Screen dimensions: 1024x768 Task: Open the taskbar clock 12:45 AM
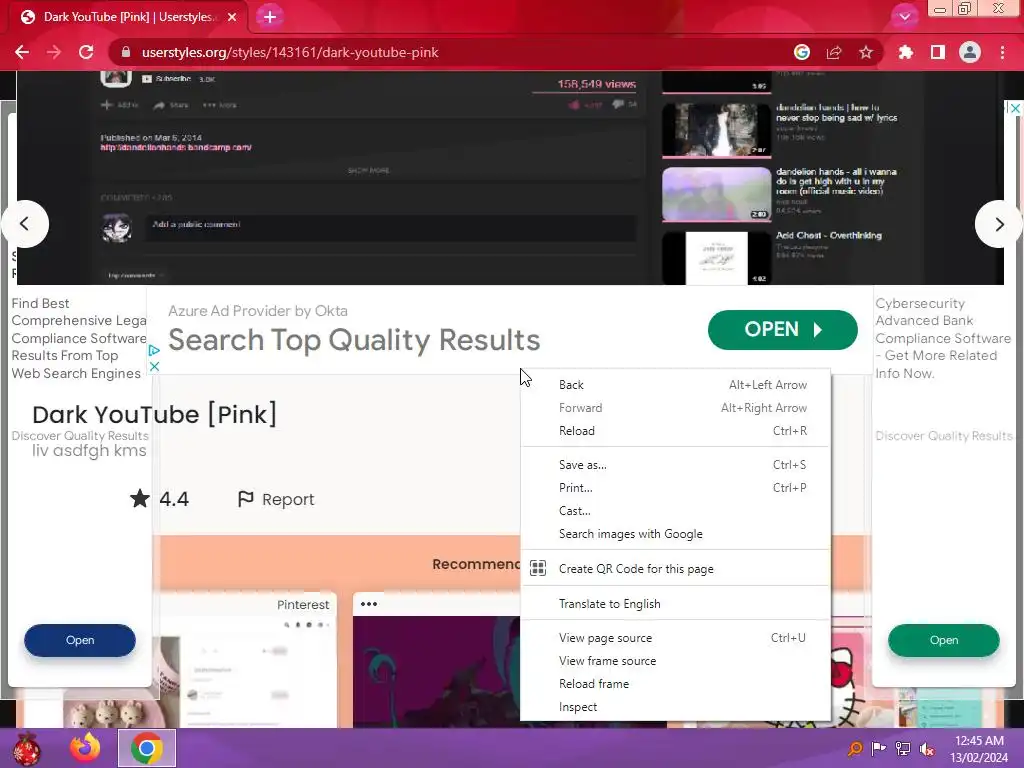pos(979,748)
